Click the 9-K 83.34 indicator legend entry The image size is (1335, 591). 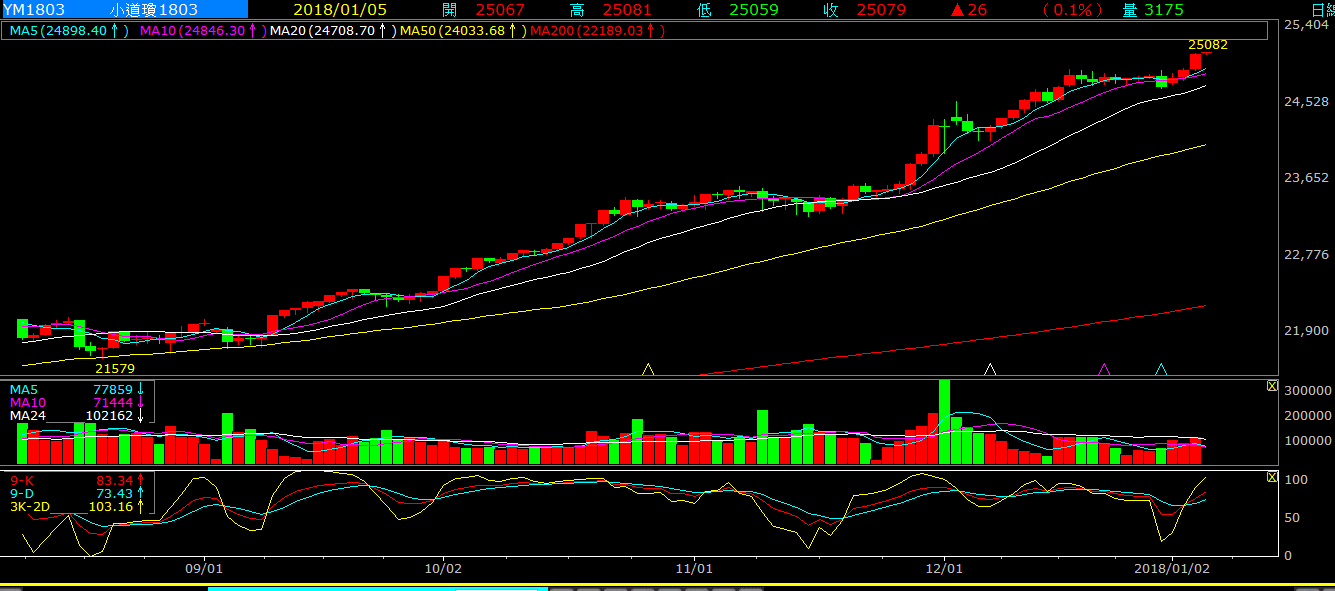pos(77,480)
